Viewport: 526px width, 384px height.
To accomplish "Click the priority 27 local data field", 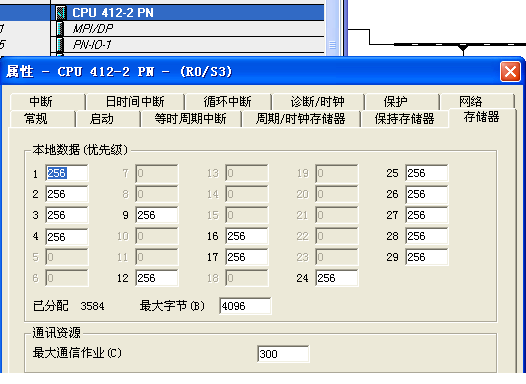I will click(426, 215).
